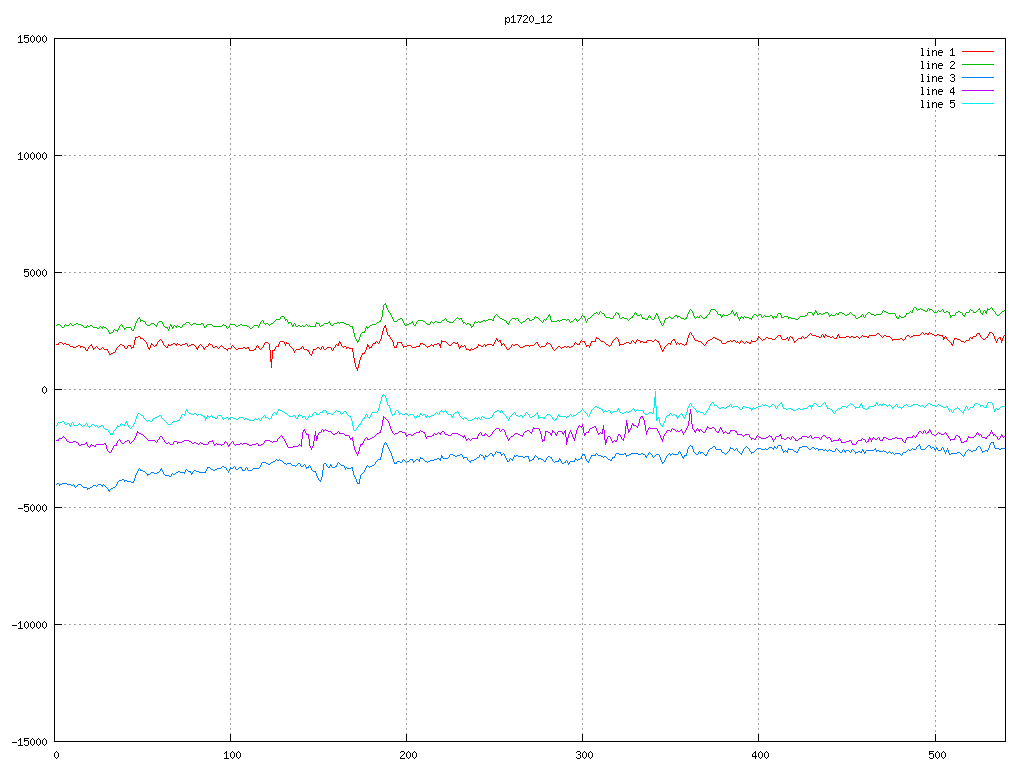Click the x-axis label 200

(408, 756)
